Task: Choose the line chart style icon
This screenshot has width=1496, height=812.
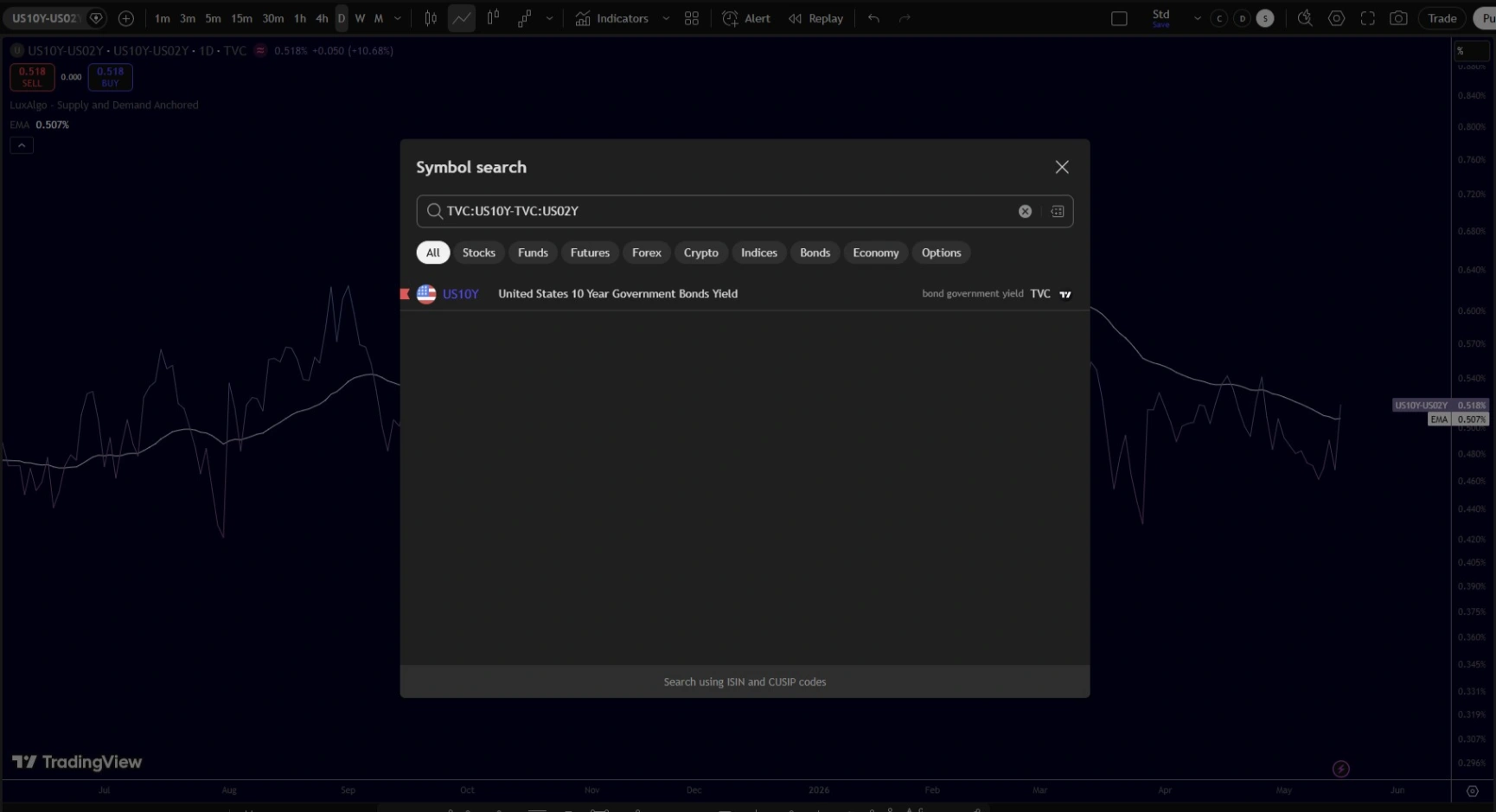Action: point(462,18)
